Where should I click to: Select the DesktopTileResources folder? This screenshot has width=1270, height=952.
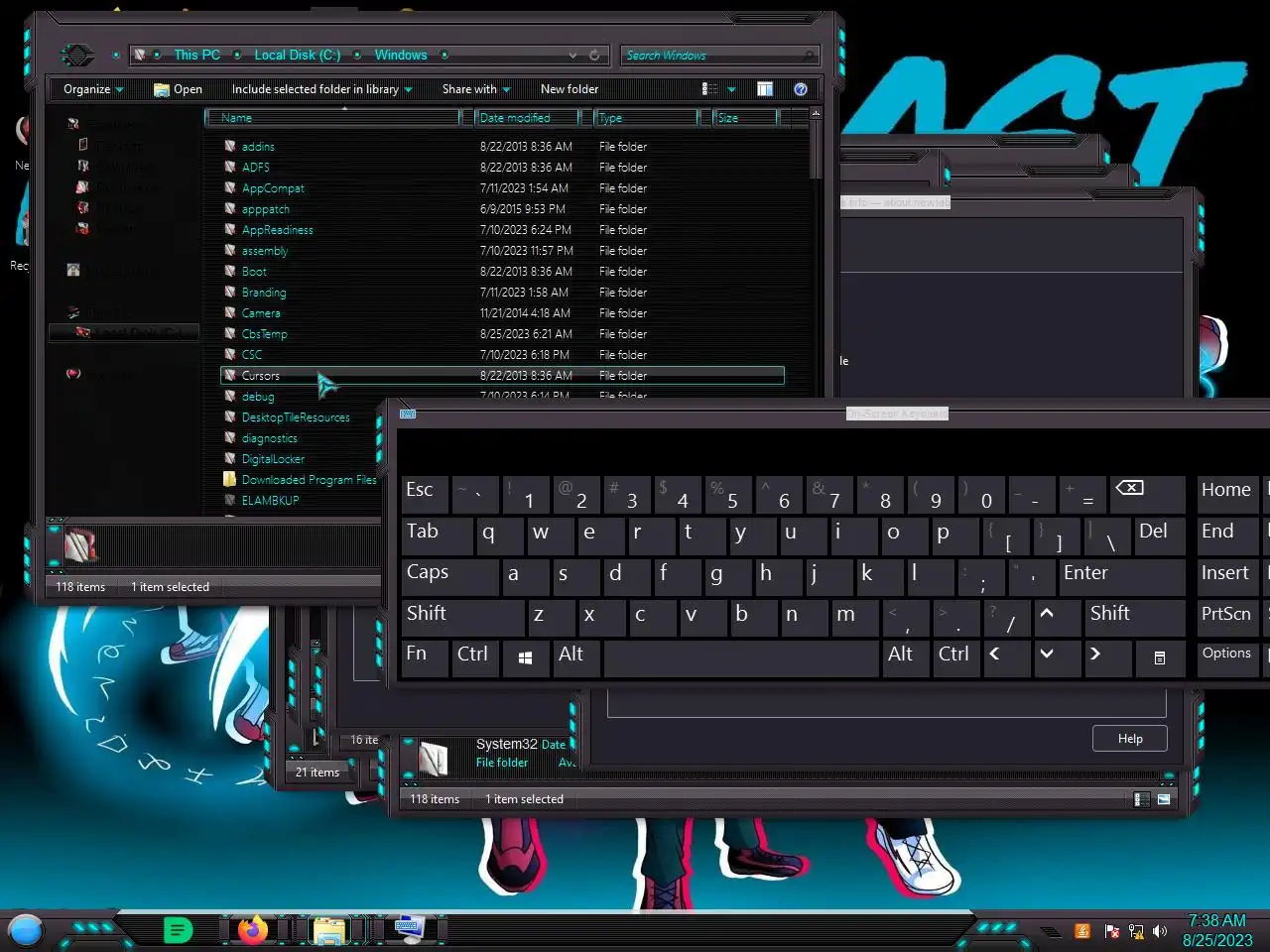pos(296,417)
